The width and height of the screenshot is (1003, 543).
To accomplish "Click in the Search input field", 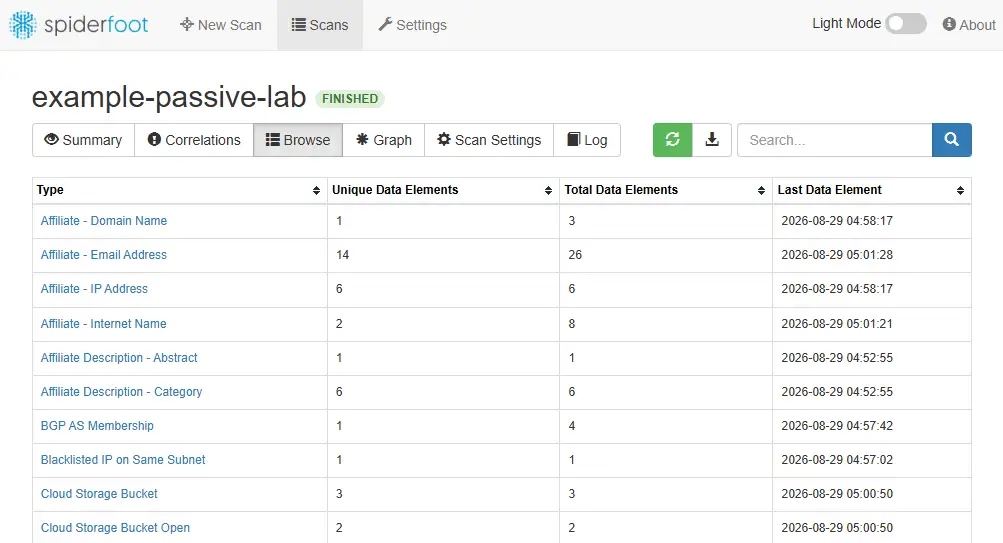I will point(835,140).
